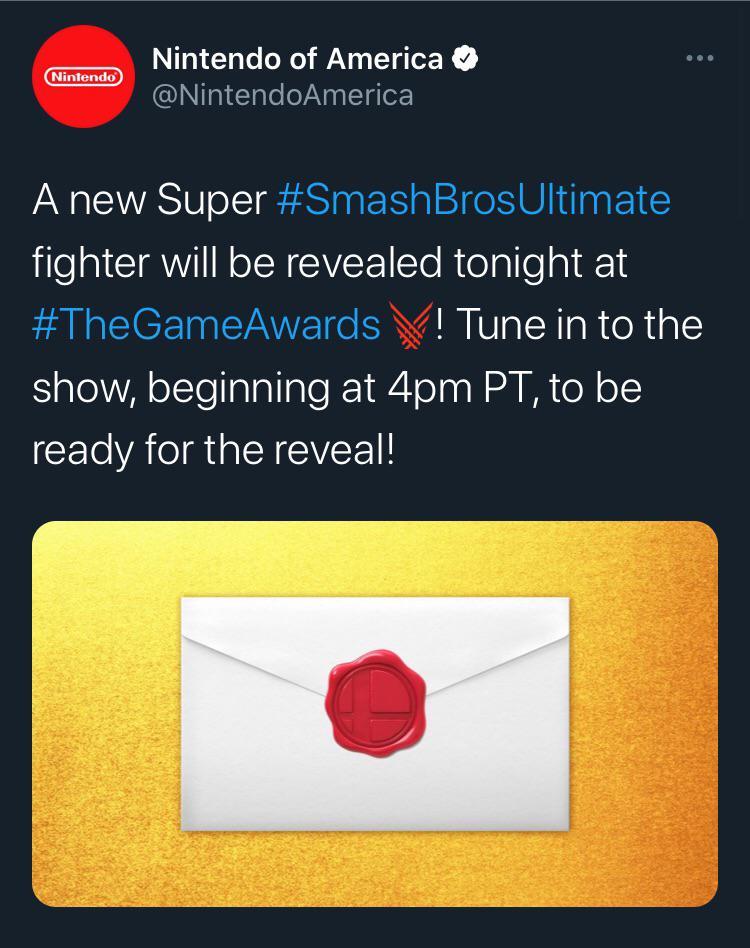Screen dimensions: 750x948
Task: Click the red Nintendo logo inside the avatar
Action: point(84,74)
